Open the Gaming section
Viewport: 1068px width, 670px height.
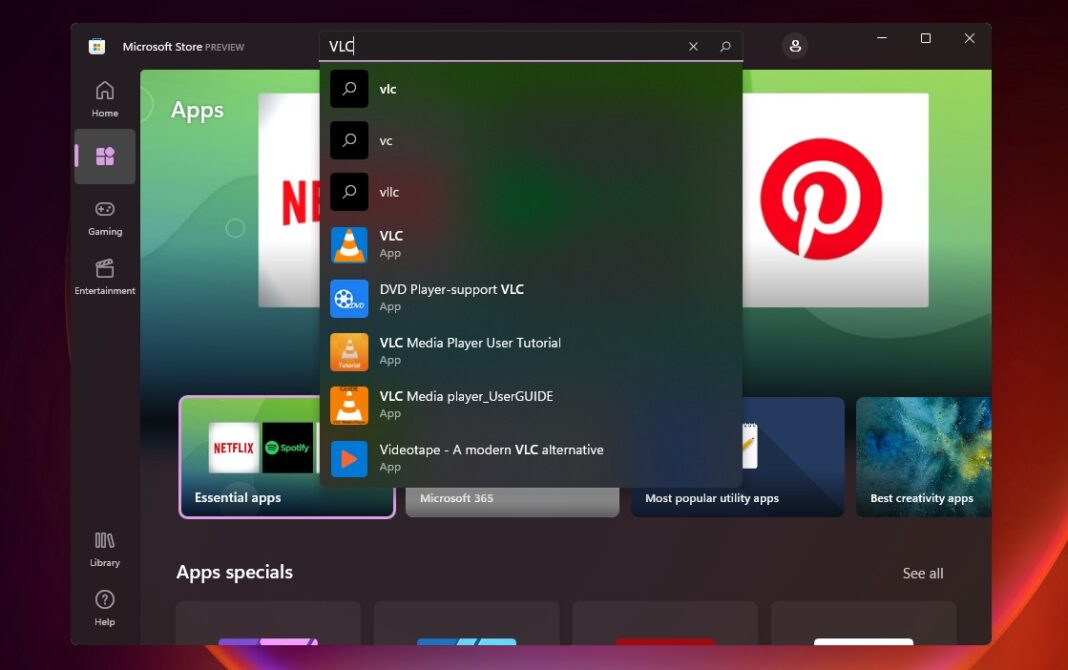coord(104,215)
